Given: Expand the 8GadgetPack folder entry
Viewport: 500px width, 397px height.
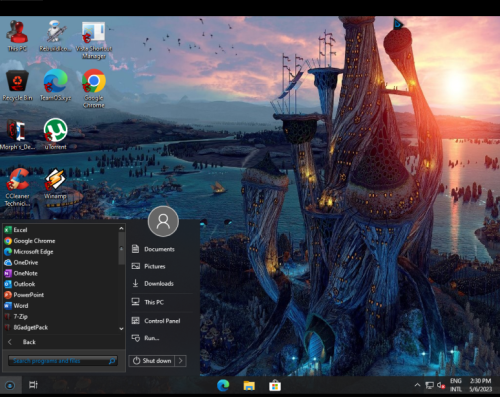Looking at the screenshot, I should (60, 327).
